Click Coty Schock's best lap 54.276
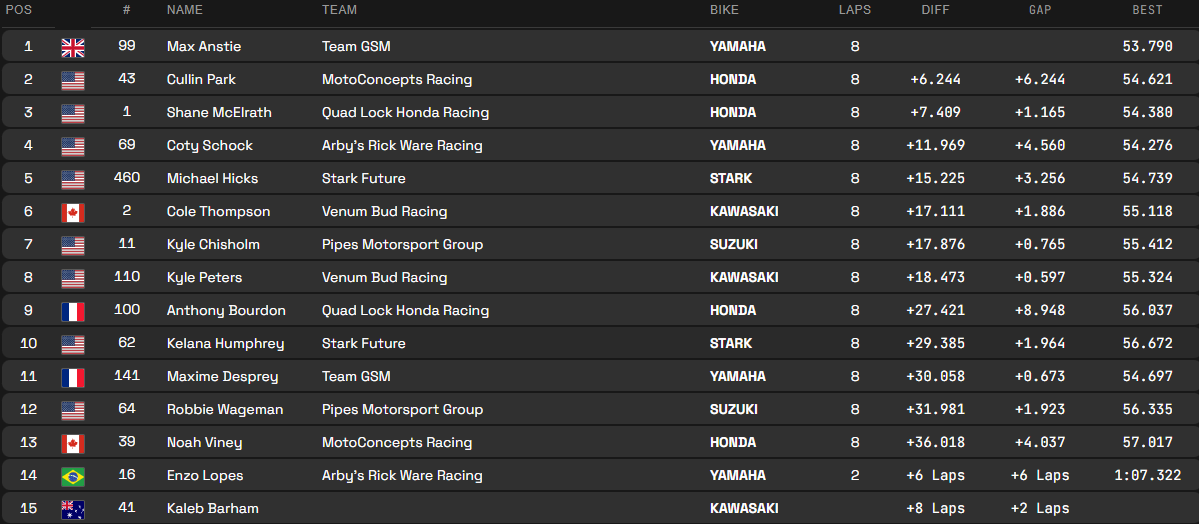The height and width of the screenshot is (524, 1199). click(x=1147, y=146)
